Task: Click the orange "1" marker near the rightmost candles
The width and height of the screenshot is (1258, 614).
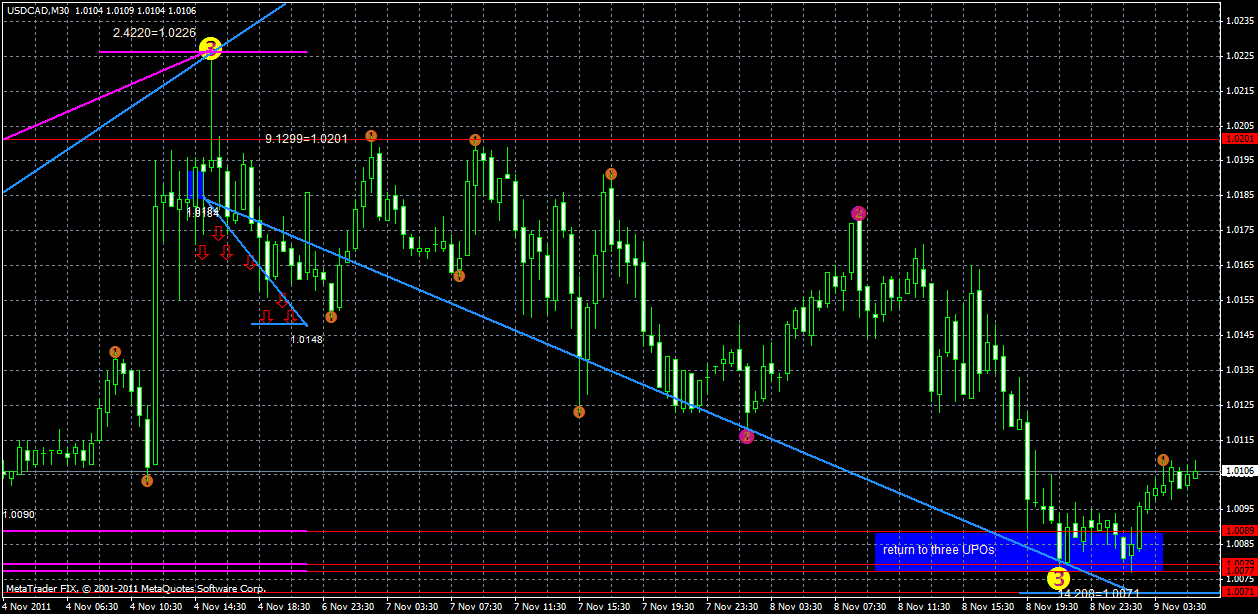Action: [1162, 461]
